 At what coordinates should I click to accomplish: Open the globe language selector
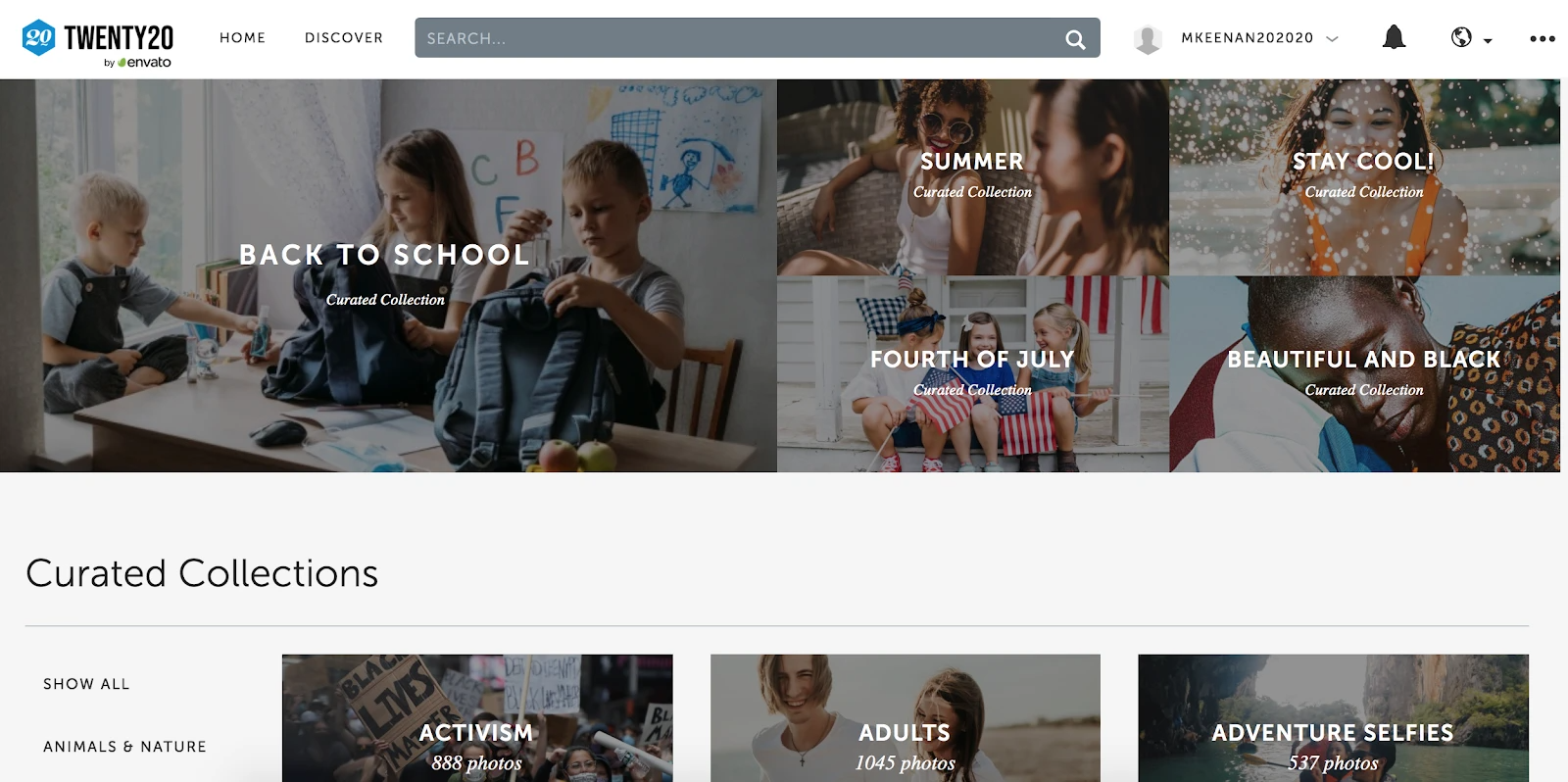(x=1461, y=37)
